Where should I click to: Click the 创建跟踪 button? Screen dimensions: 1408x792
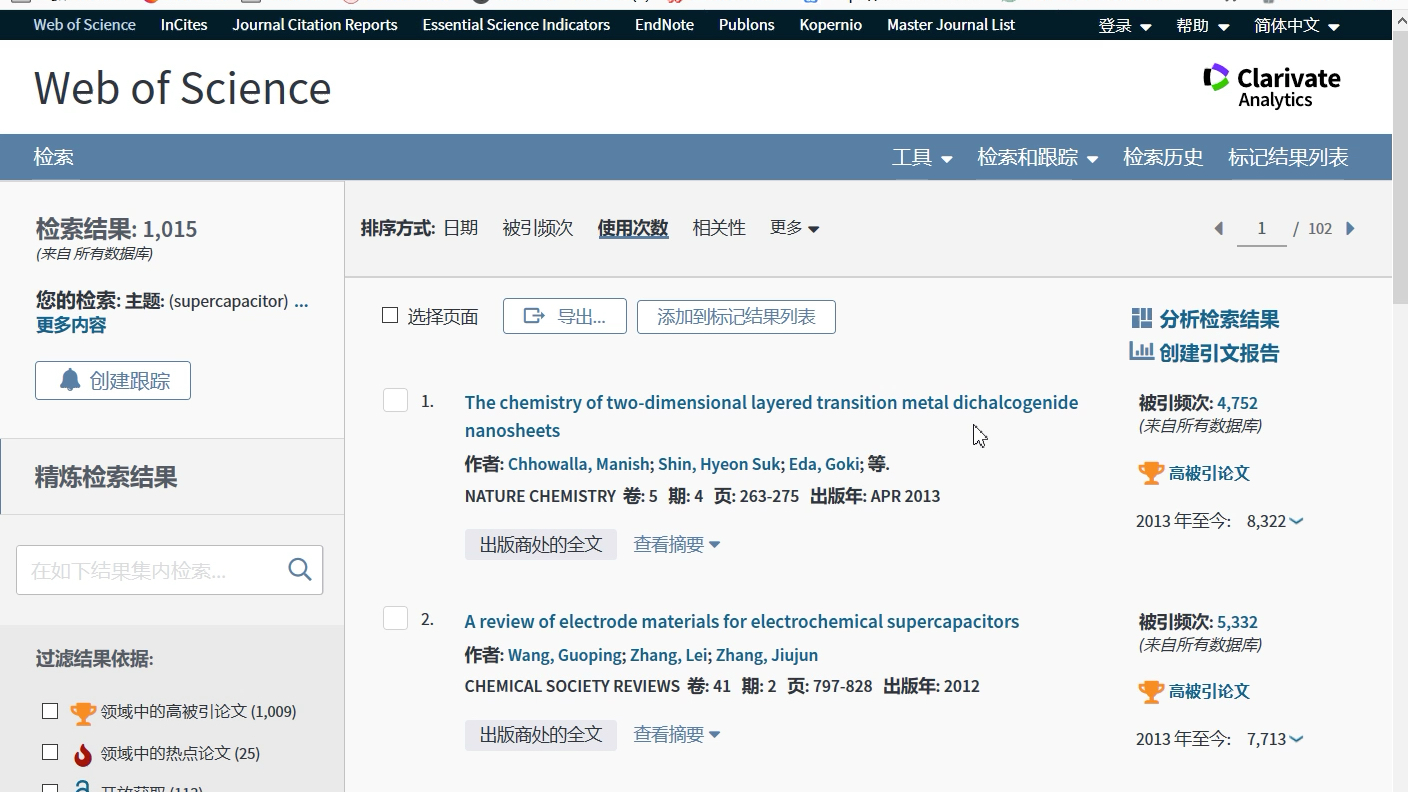tap(113, 380)
